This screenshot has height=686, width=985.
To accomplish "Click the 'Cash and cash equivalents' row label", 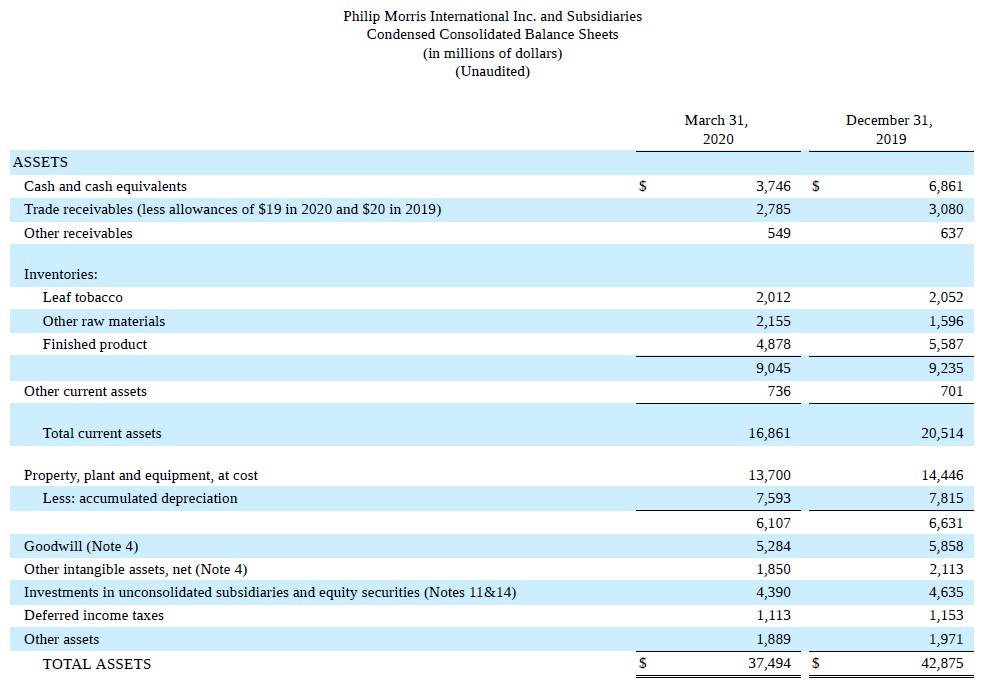I will pos(106,187).
